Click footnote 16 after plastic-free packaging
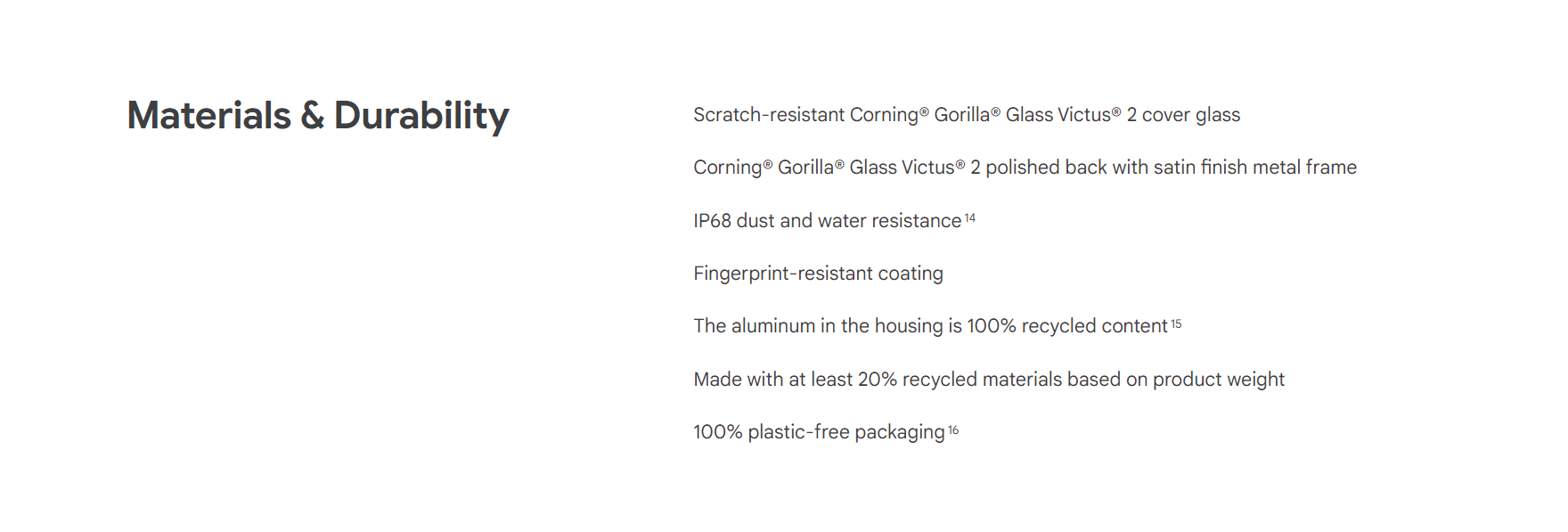Image resolution: width=1568 pixels, height=532 pixels. click(x=953, y=430)
